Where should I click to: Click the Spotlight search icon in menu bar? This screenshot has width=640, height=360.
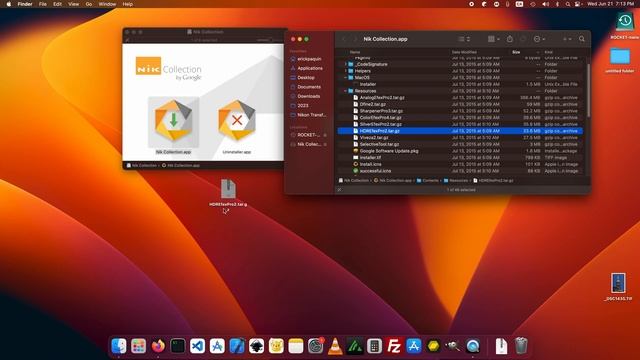click(567, 4)
